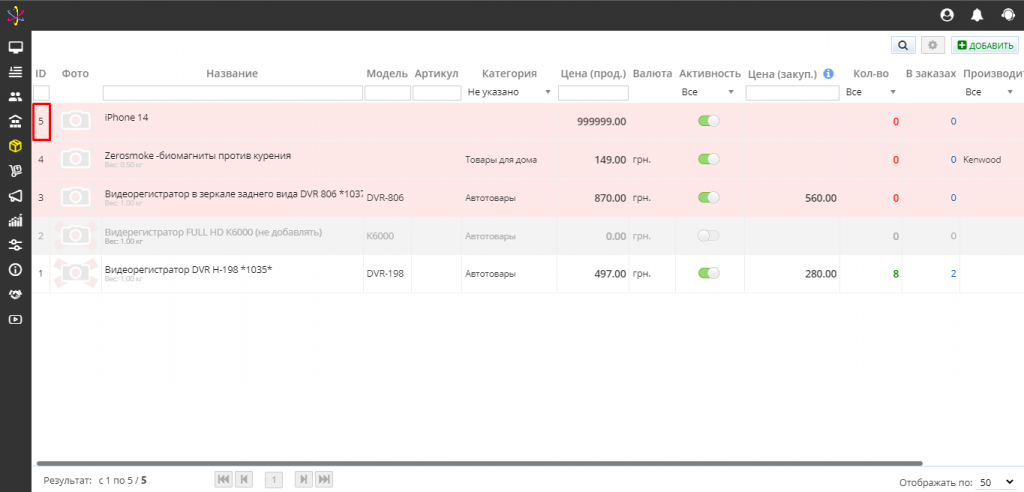
Task: Focus the Модель filter field
Action: pos(387,93)
